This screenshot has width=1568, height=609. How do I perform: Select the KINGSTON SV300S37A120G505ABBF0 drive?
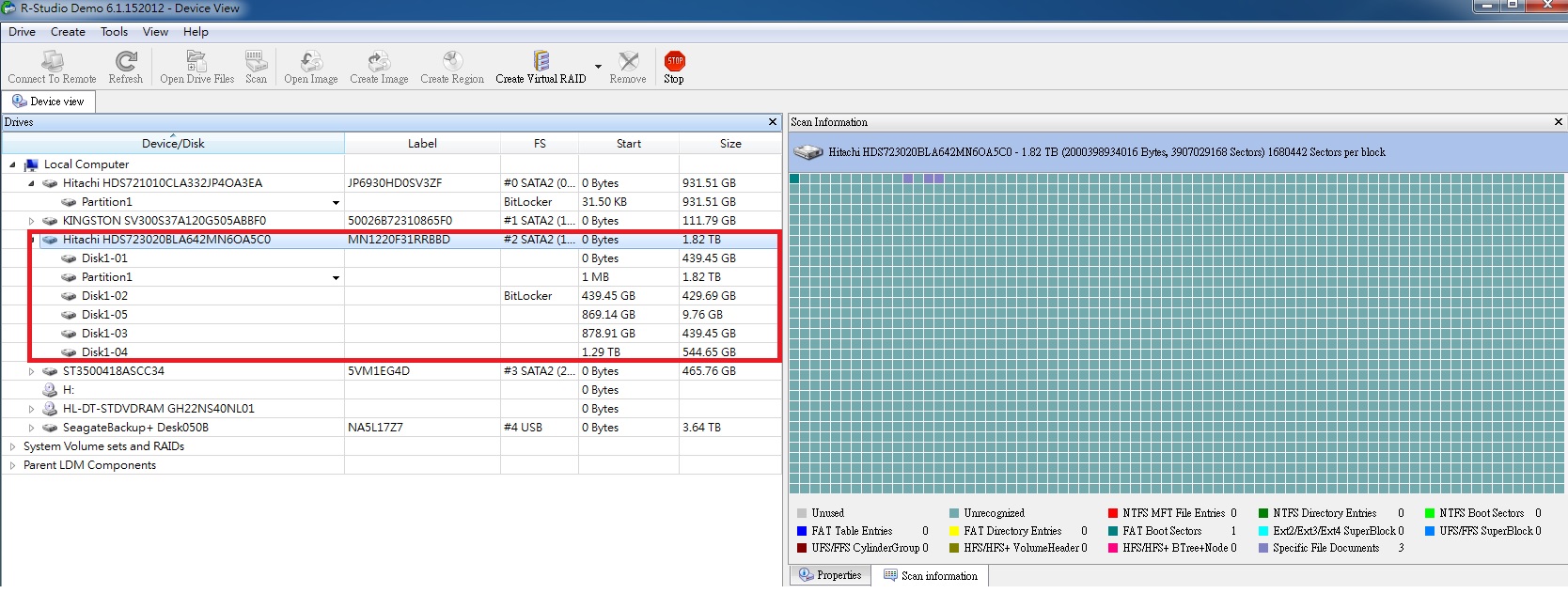(165, 221)
